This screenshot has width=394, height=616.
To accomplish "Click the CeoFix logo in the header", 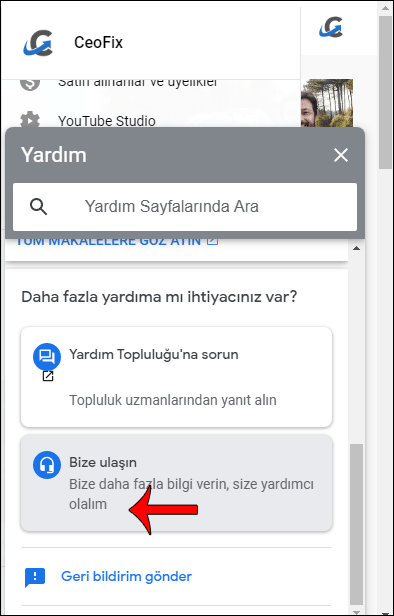I will (38, 42).
